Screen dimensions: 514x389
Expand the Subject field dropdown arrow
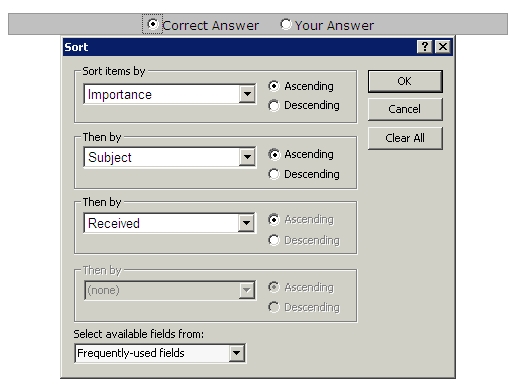[247, 157]
